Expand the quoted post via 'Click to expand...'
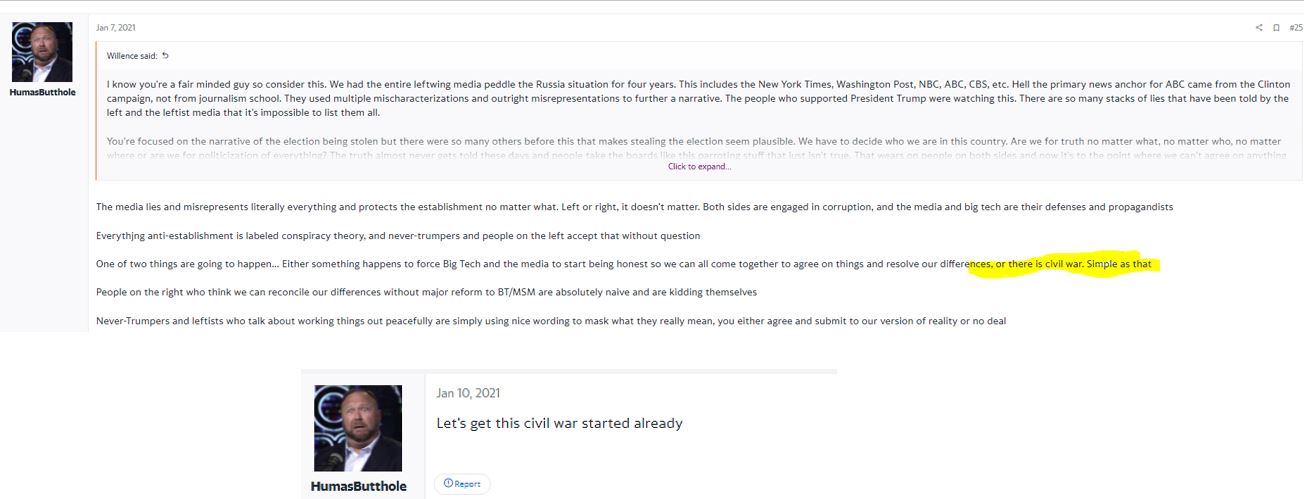The height and width of the screenshot is (499, 1304). point(699,167)
